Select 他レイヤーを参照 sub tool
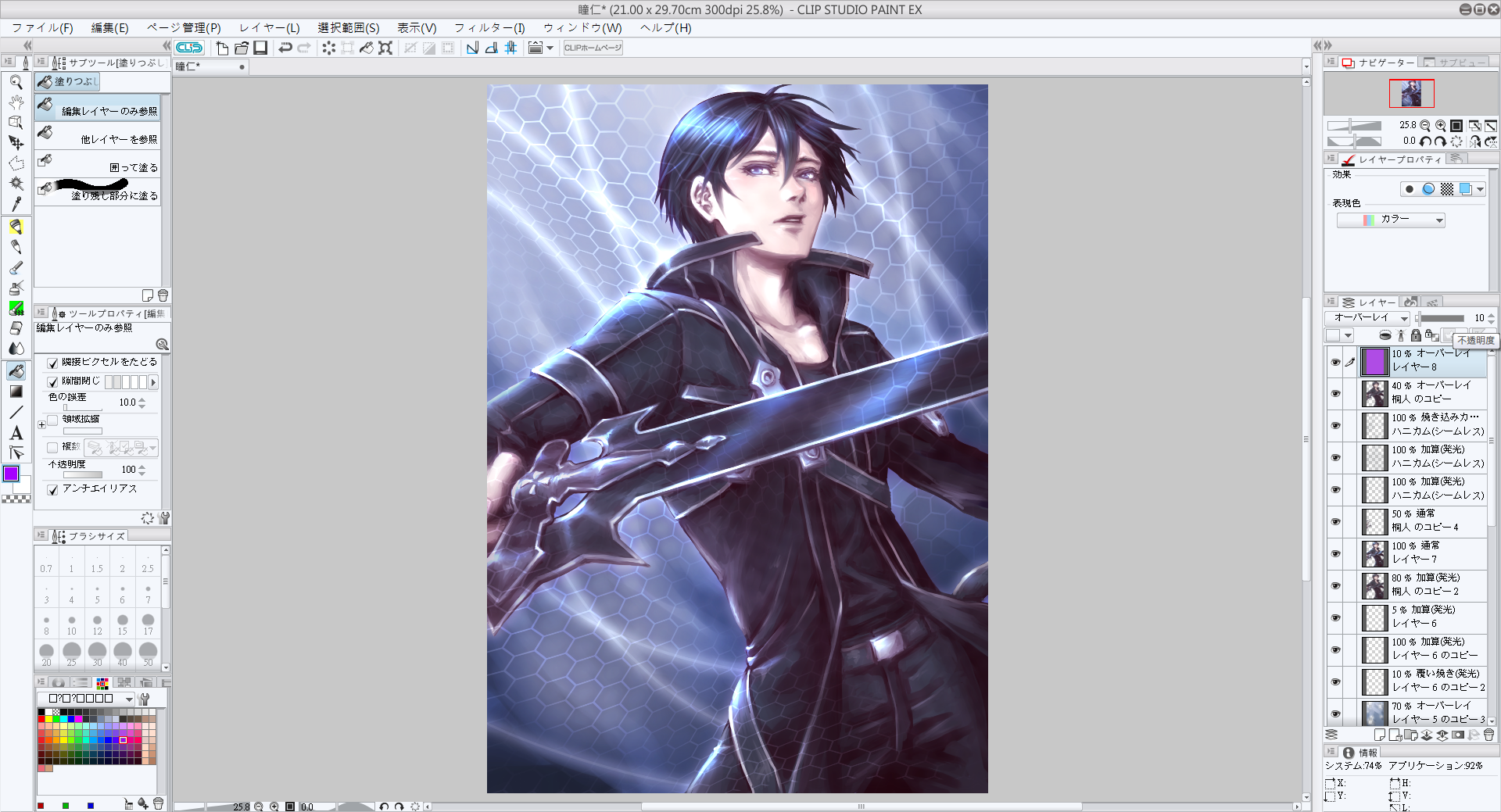The image size is (1501, 812). [x=98, y=137]
